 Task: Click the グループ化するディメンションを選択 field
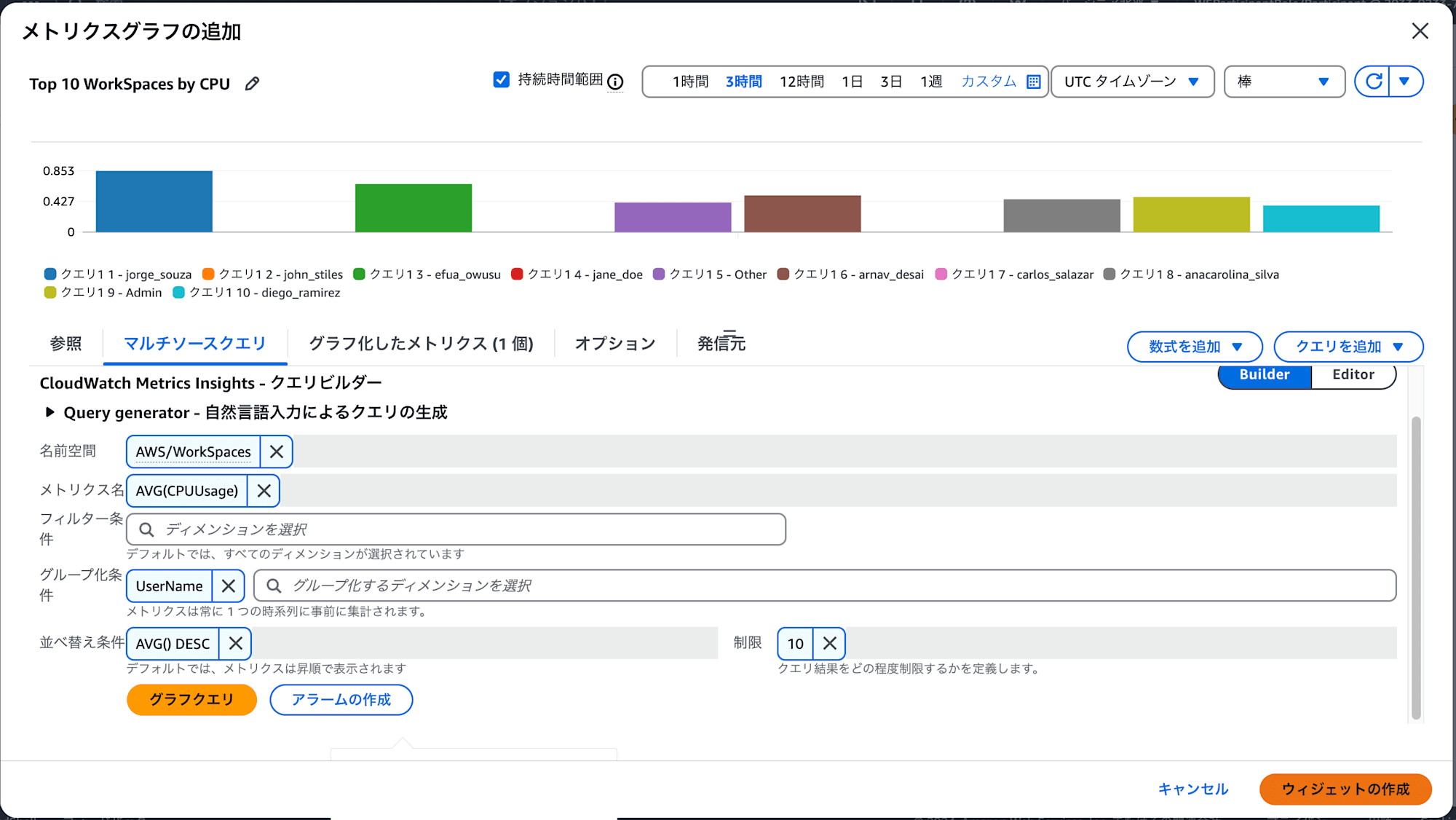point(825,586)
